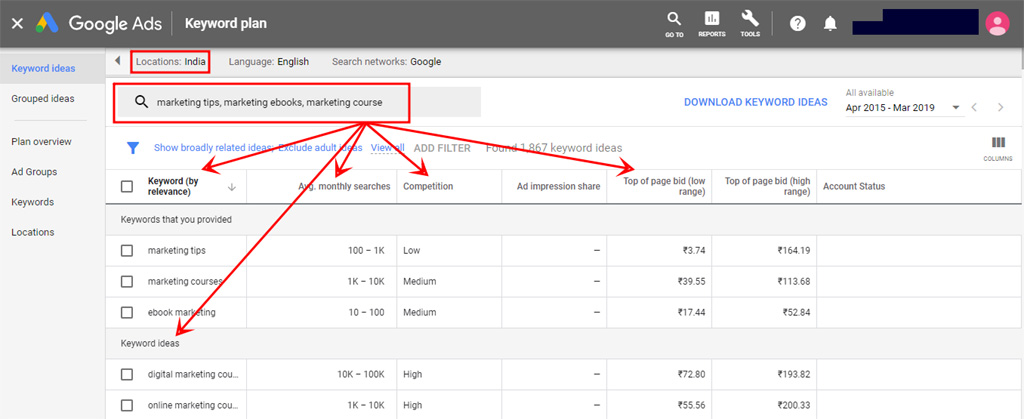This screenshot has width=1024, height=419.
Task: Open the account profile avatar
Action: pos(997,24)
